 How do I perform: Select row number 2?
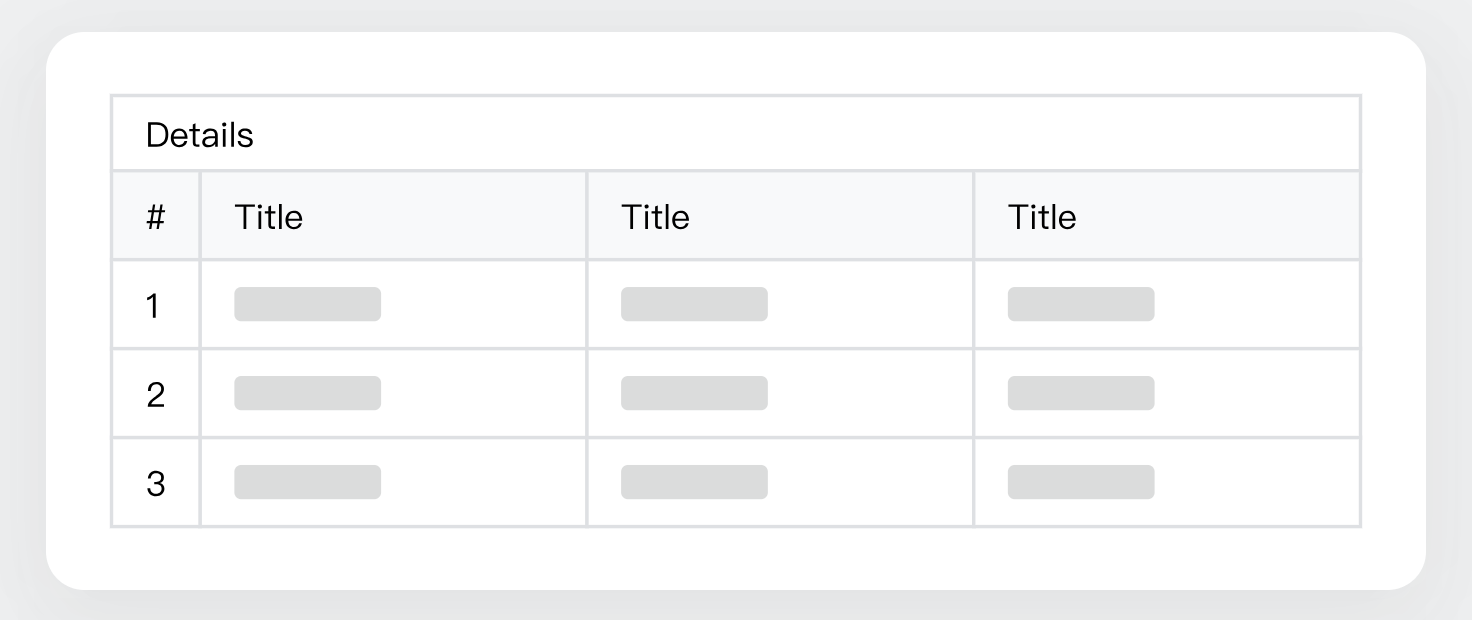point(155,393)
